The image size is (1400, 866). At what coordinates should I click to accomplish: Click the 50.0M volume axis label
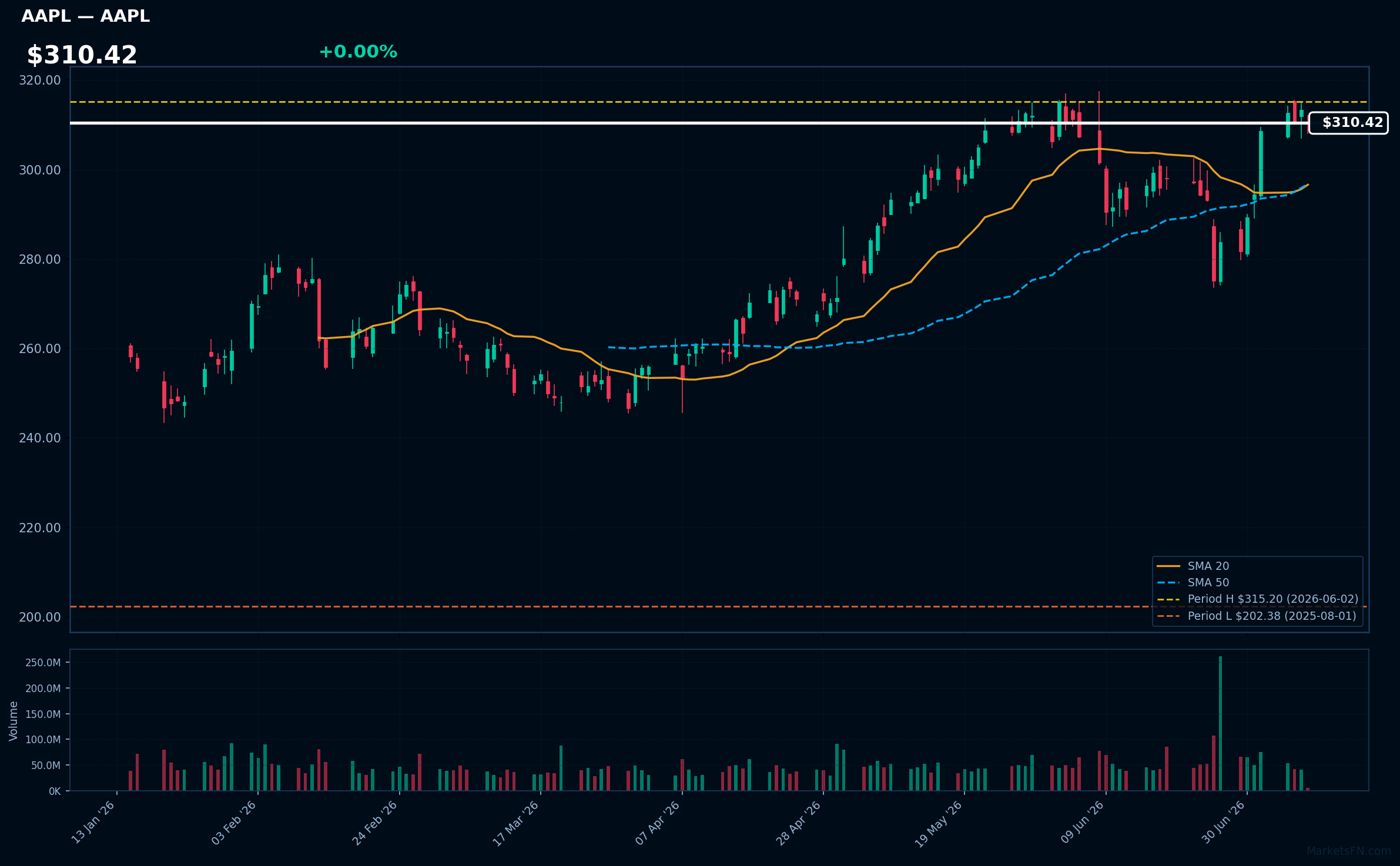(46, 766)
